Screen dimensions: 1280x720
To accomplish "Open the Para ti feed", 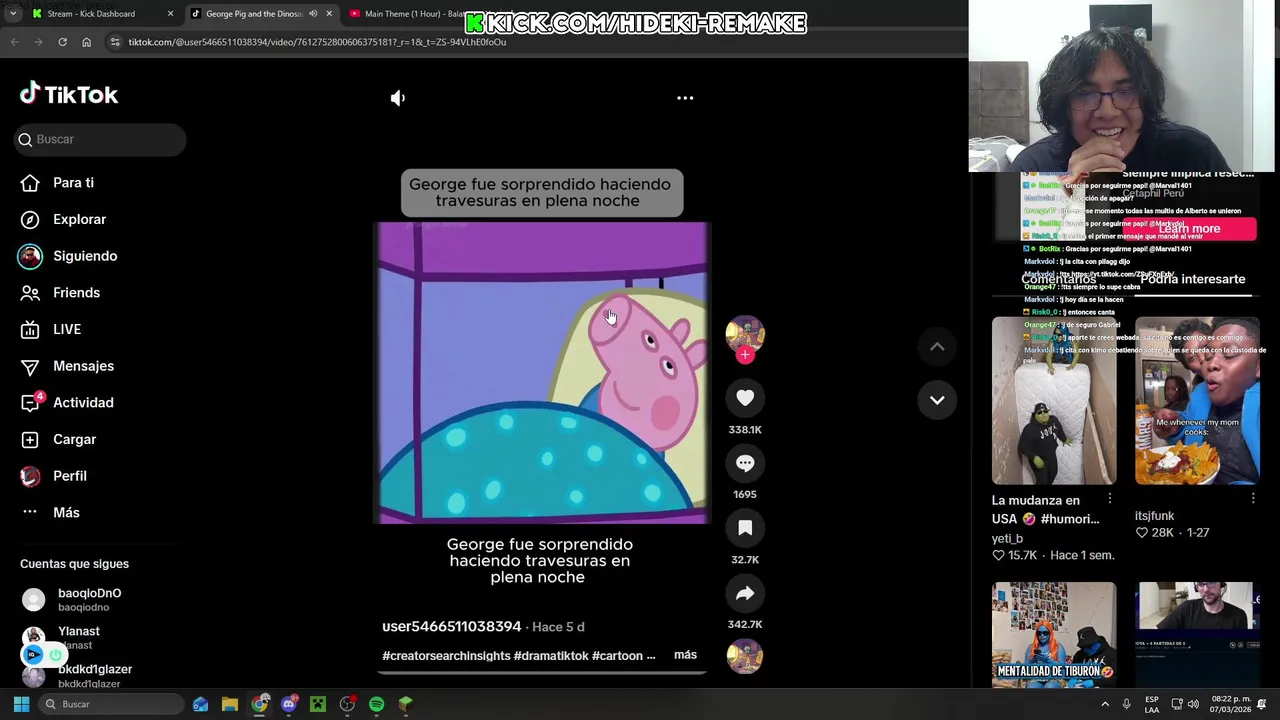I will tap(58, 183).
